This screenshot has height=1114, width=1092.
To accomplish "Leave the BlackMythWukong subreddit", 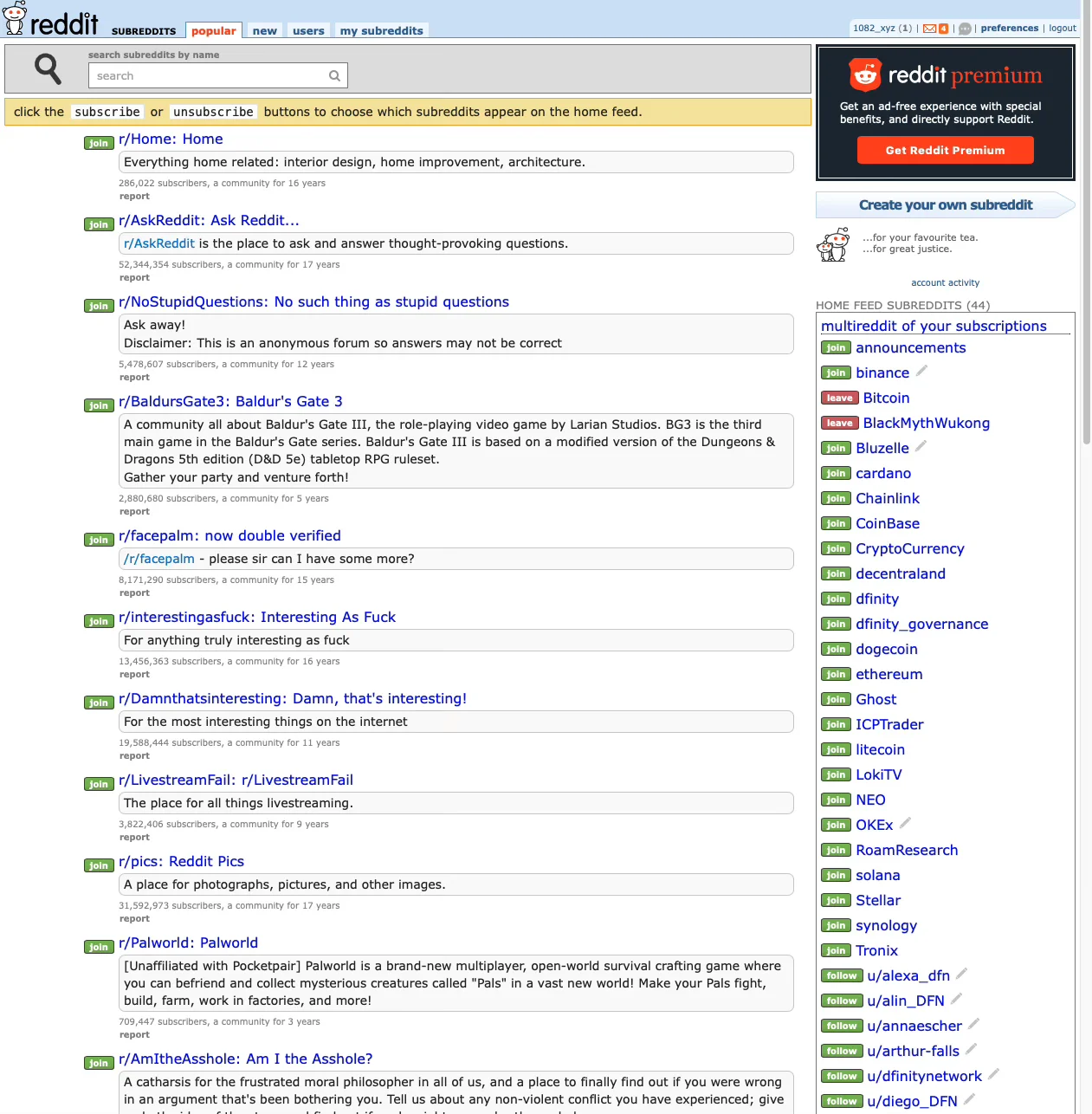I will tap(838, 424).
